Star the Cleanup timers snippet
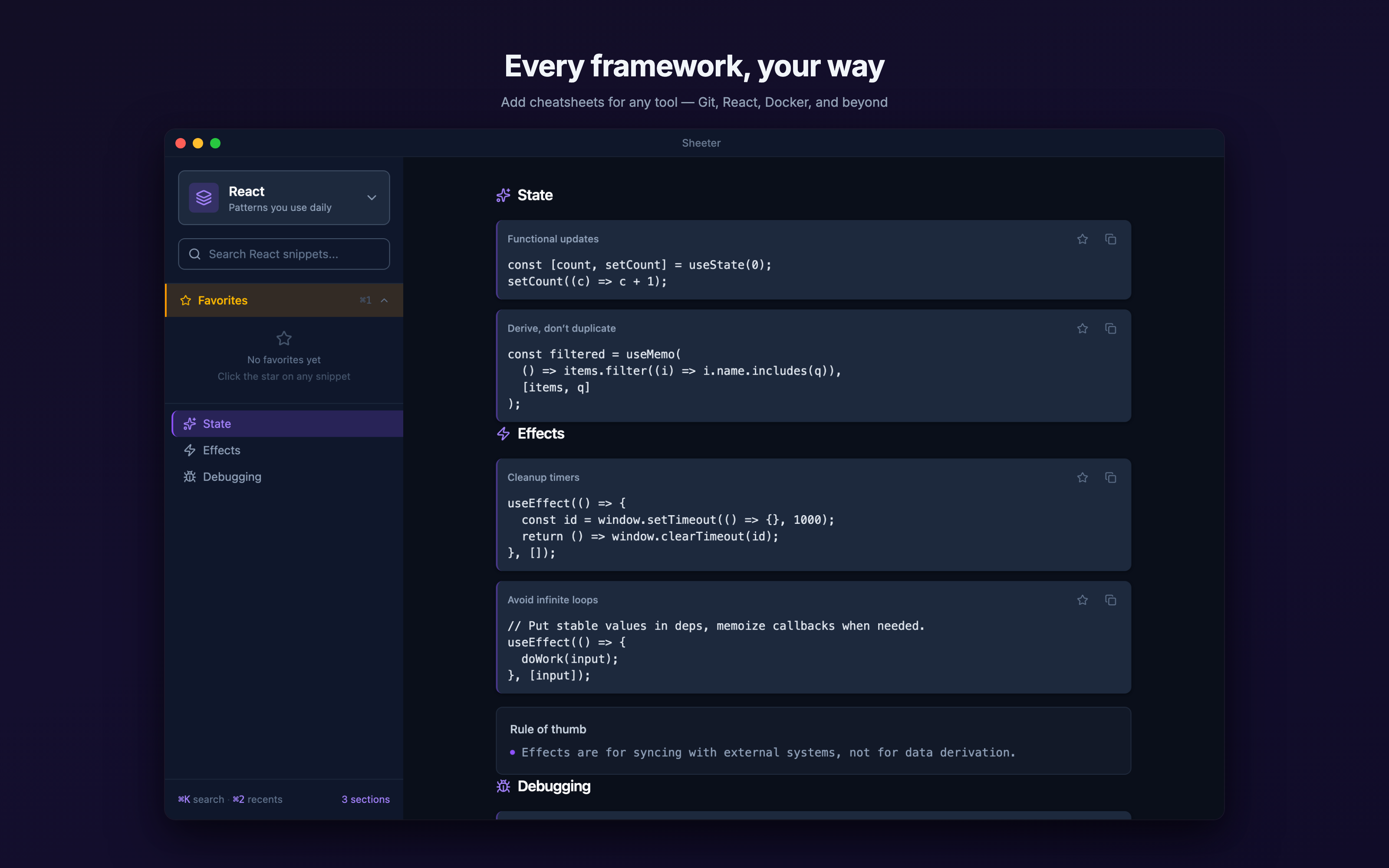Viewport: 1389px width, 868px height. click(1082, 477)
